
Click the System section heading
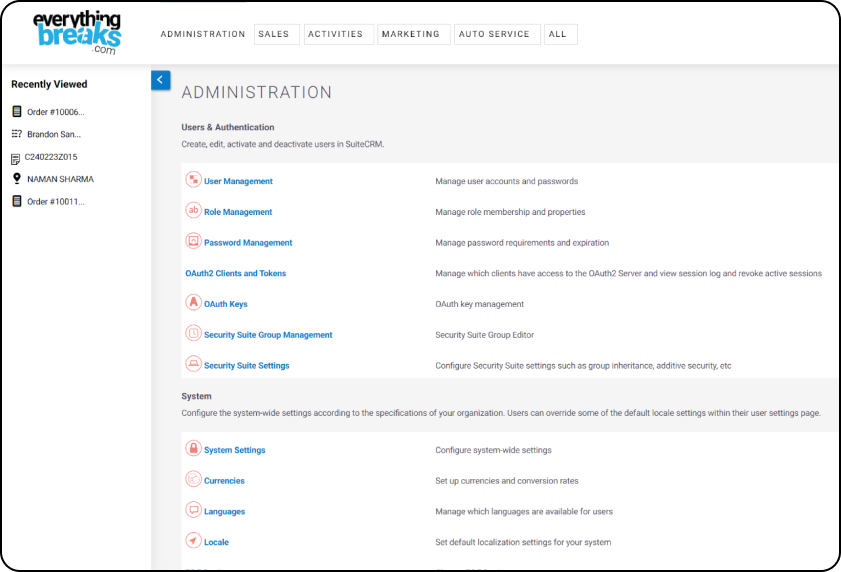tap(196, 396)
